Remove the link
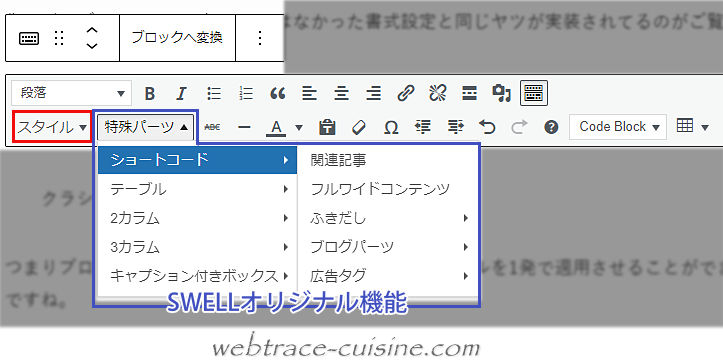 click(437, 94)
